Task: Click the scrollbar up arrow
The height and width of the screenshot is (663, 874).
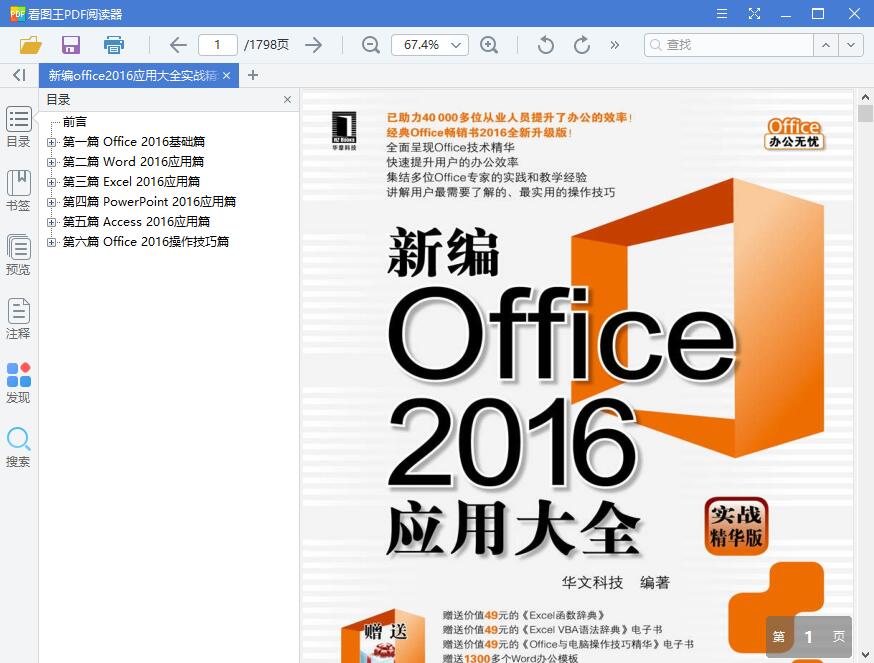Action: 865,97
